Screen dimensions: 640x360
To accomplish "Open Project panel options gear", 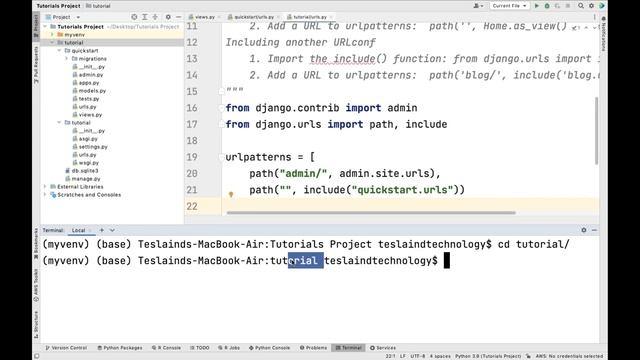I will coord(168,17).
